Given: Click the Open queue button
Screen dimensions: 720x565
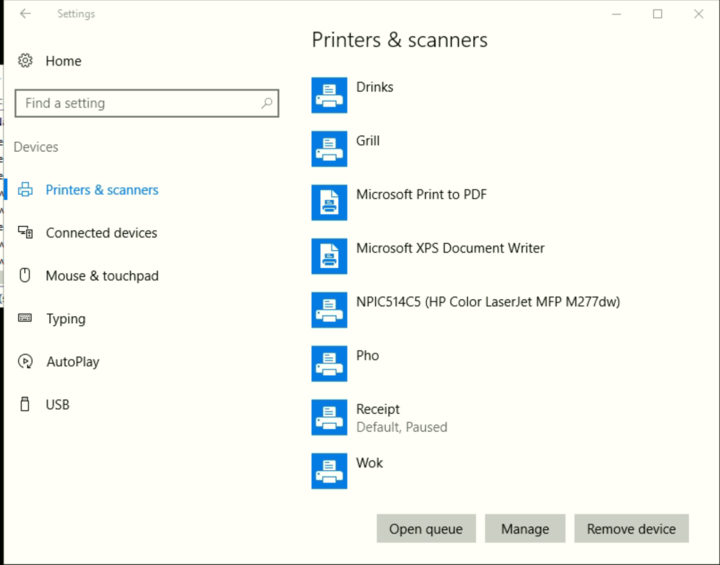Looking at the screenshot, I should (426, 529).
